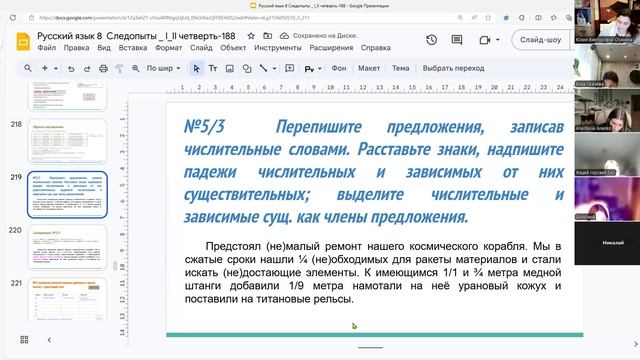Select the cursor arrow tool
The height and width of the screenshot is (360, 640).
(x=196, y=69)
